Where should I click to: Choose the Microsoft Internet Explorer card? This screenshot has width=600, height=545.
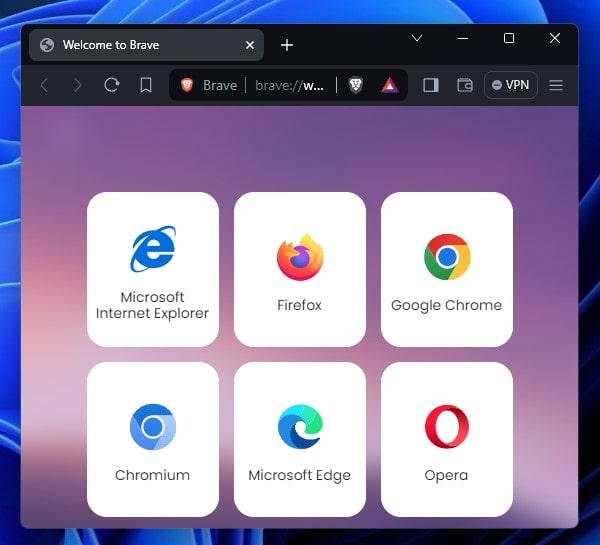(153, 269)
